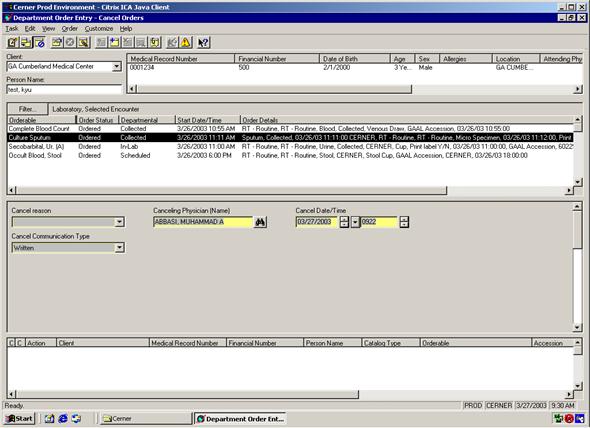Click the patient info horizontal scrollbar right arrow
This screenshot has width=590, height=428.
point(578,89)
